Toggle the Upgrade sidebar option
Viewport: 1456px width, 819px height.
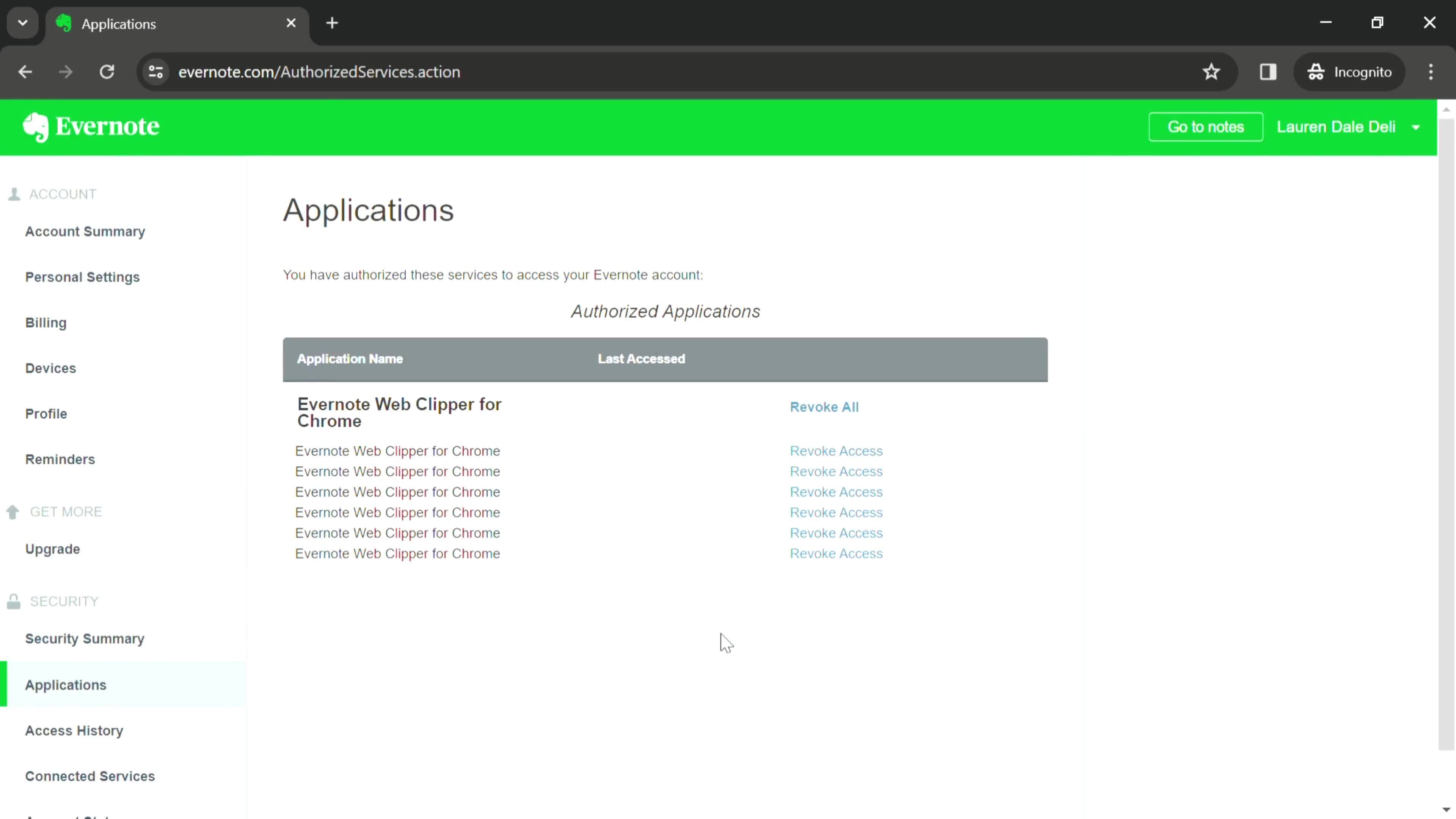coord(52,548)
